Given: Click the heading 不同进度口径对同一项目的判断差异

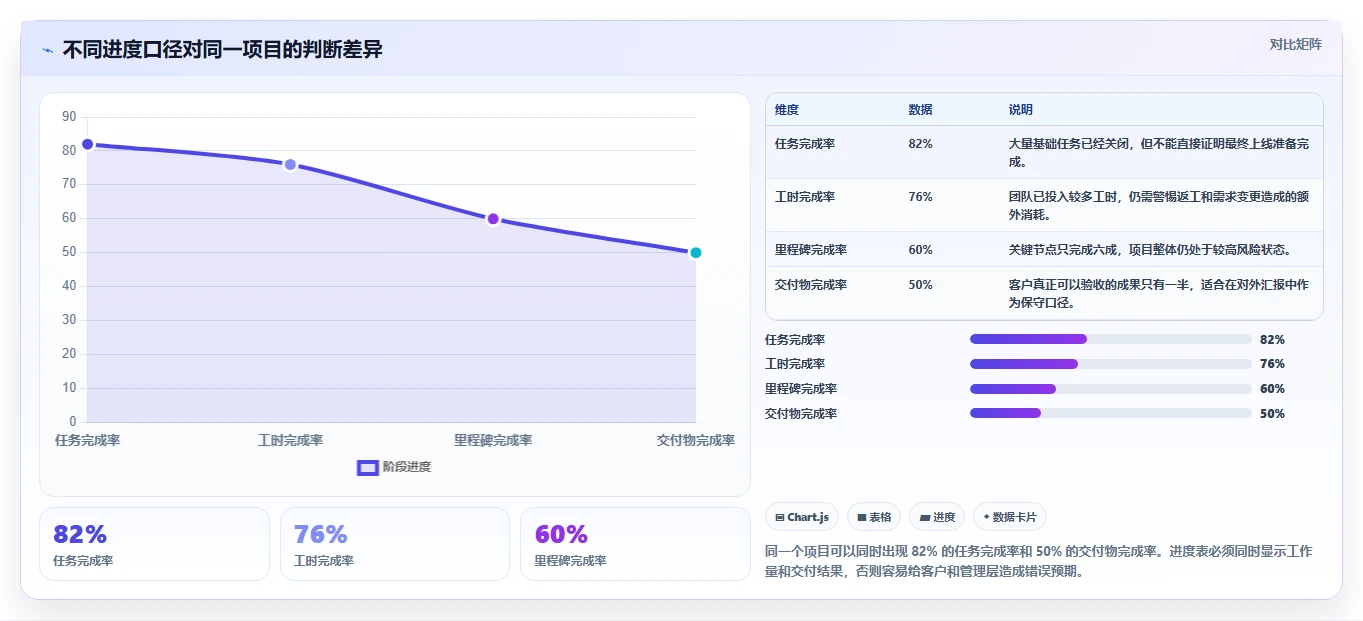Looking at the screenshot, I should point(222,50).
